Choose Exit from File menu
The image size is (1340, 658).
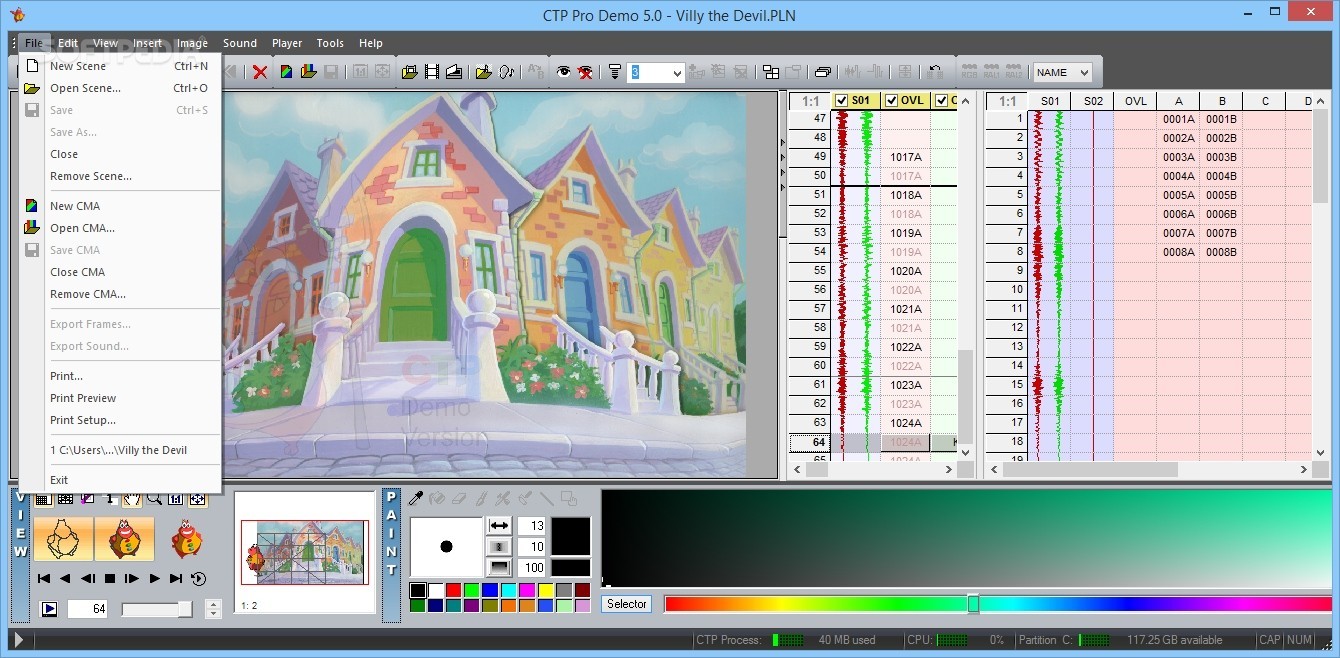(120, 480)
